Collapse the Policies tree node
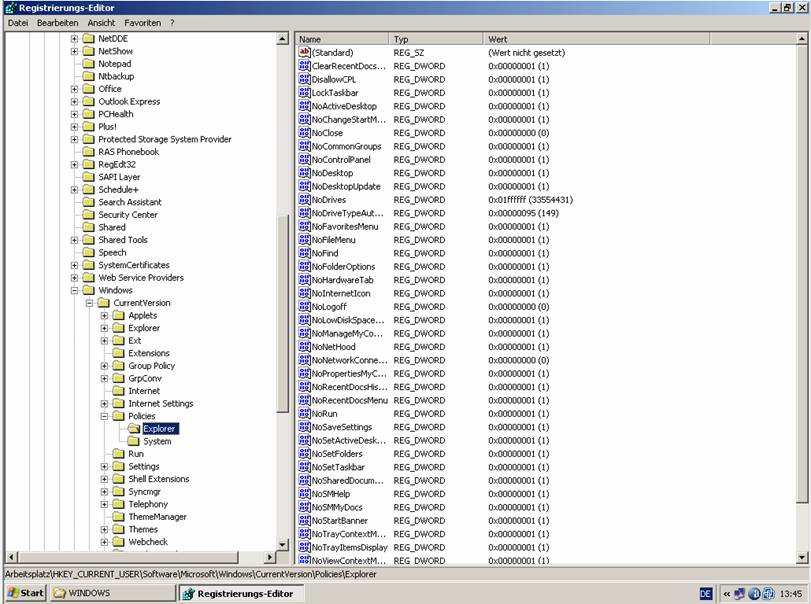The height and width of the screenshot is (604, 811). tap(104, 416)
